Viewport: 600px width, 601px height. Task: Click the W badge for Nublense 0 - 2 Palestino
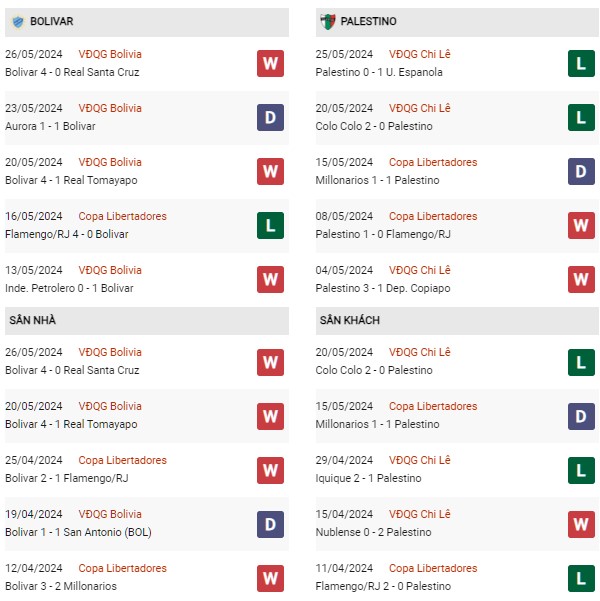click(581, 525)
